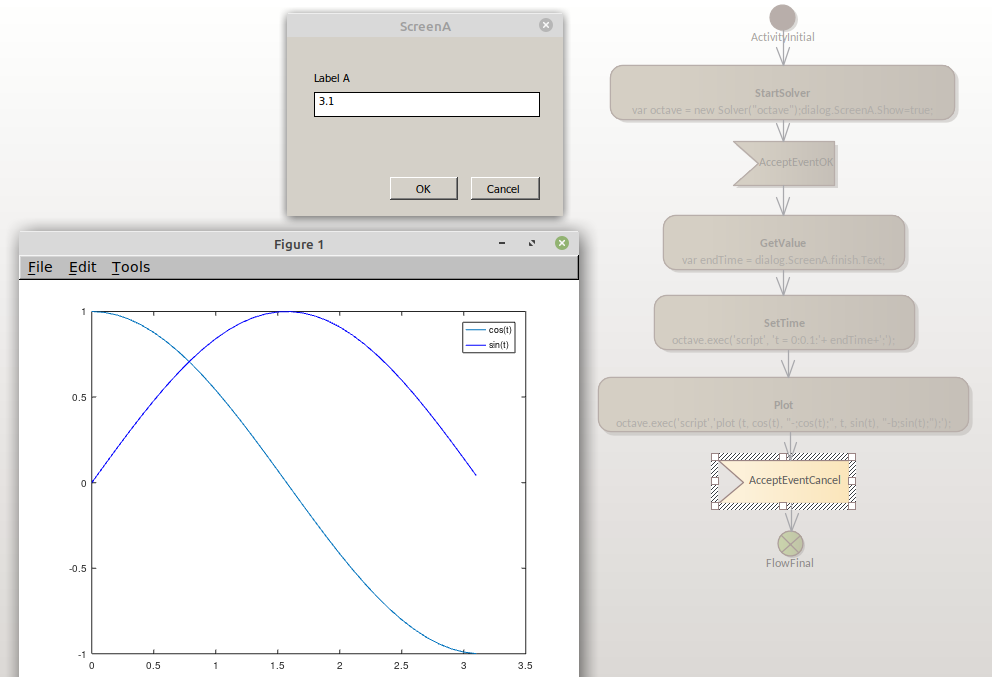Open the File menu in Figure 1
This screenshot has width=992, height=677.
(40, 267)
